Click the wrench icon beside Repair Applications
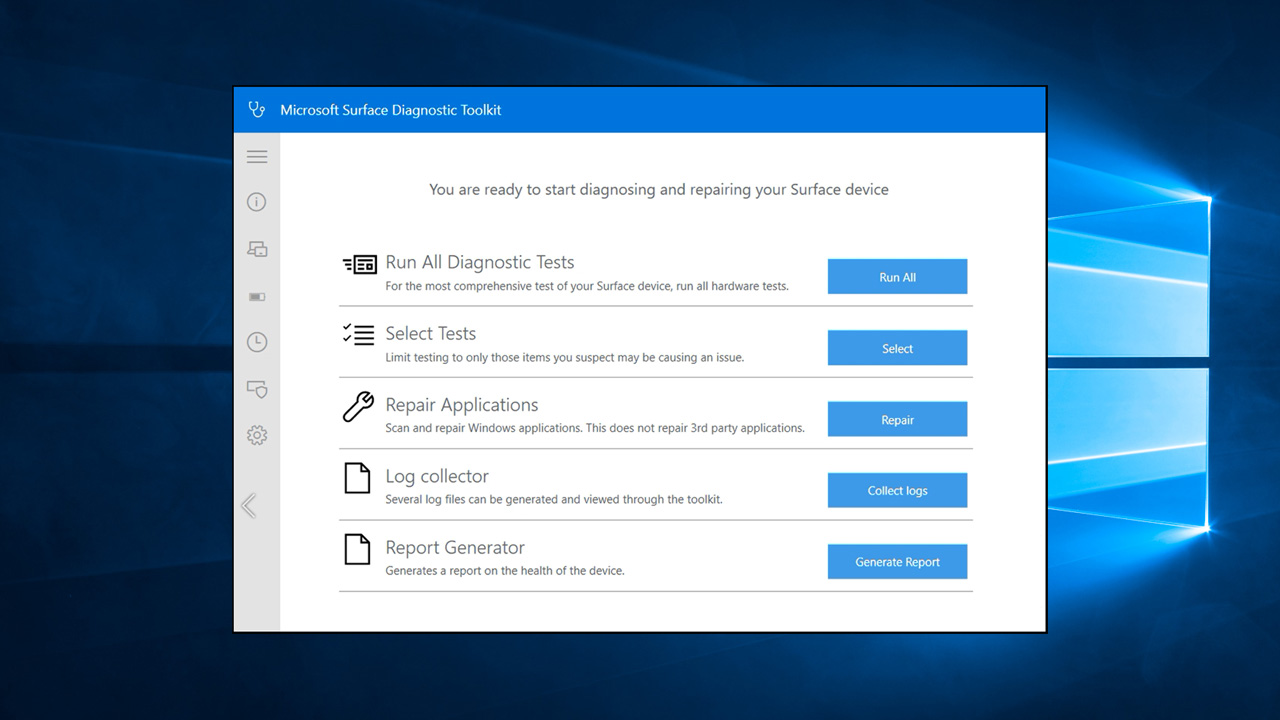Image resolution: width=1280 pixels, height=720 pixels. pos(358,407)
